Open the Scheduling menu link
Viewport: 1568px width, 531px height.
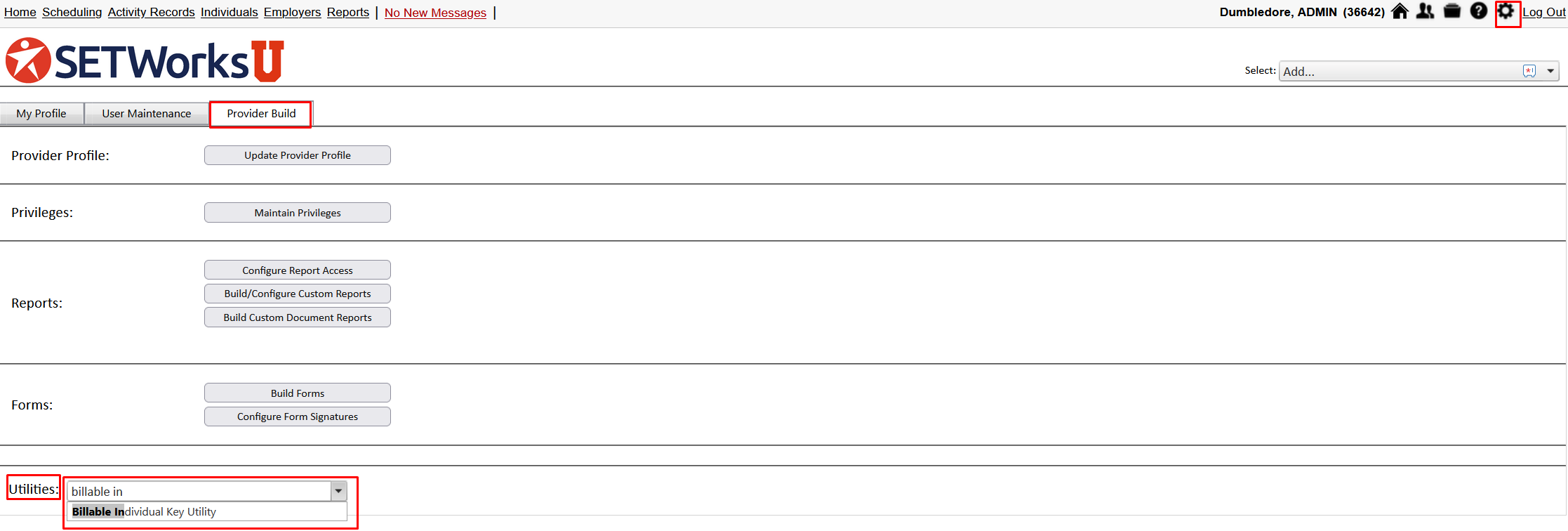coord(72,12)
